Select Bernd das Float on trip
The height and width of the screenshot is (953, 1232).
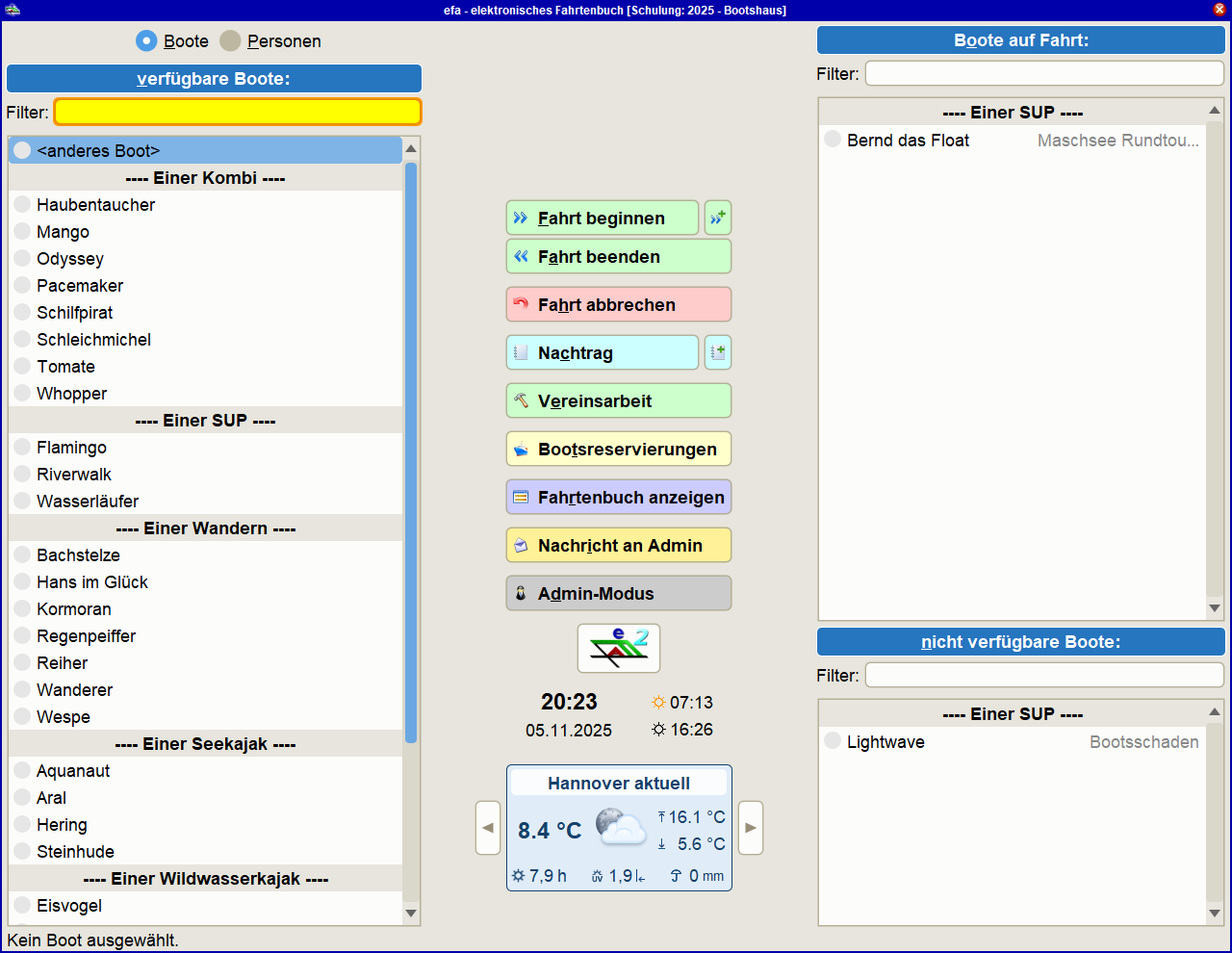click(908, 141)
